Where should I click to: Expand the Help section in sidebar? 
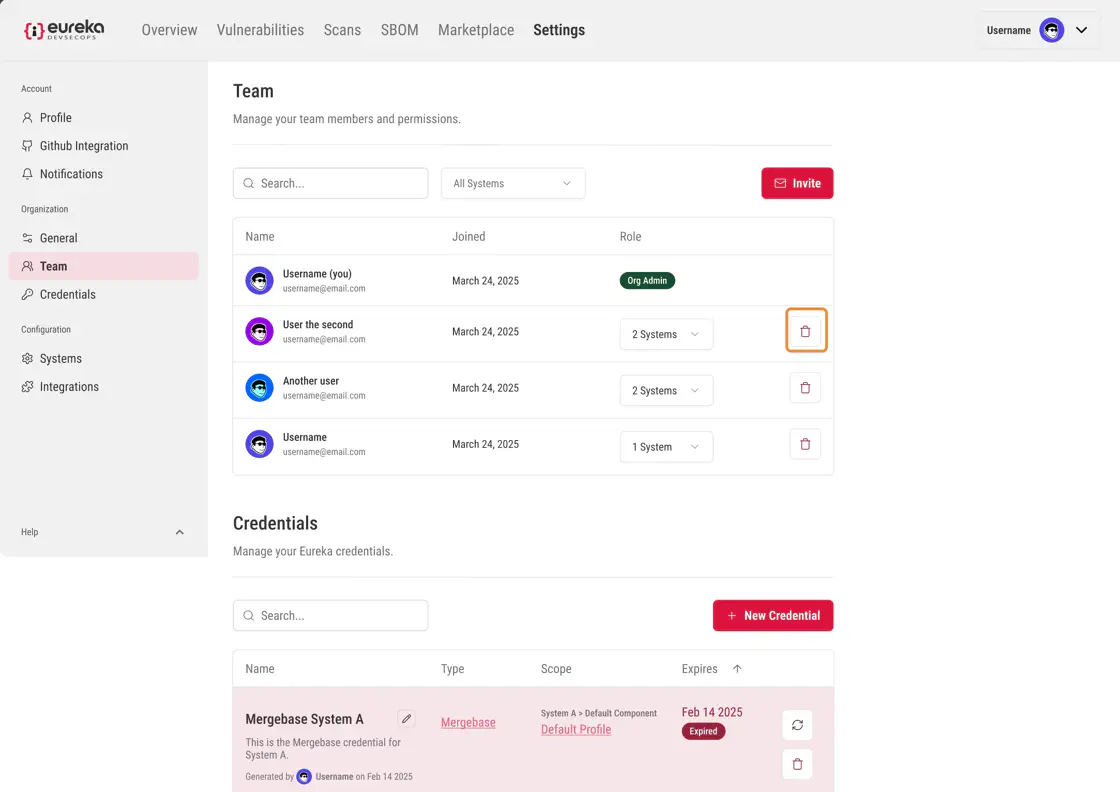tap(179, 532)
